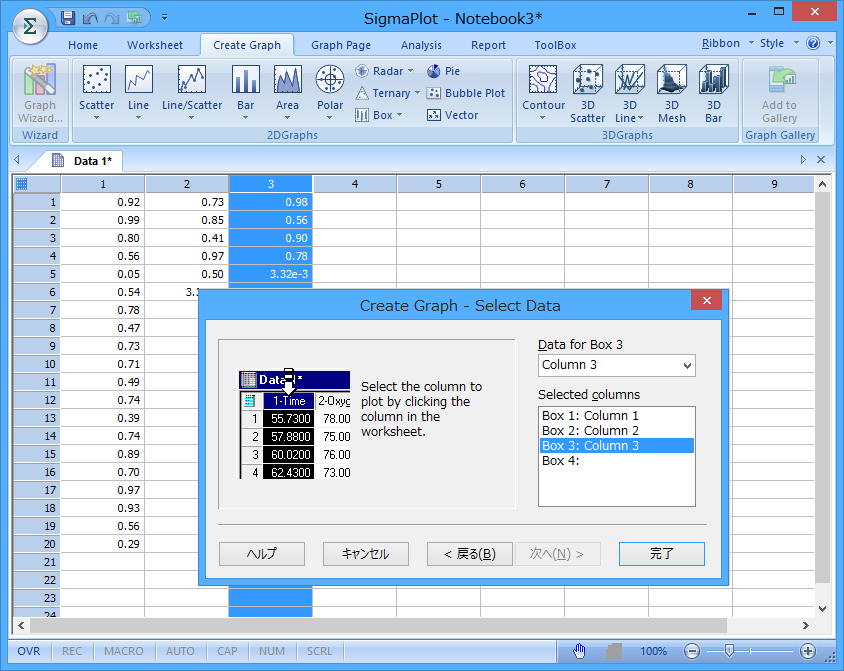
Task: Create a 3D Mesh graph
Action: pyautogui.click(x=672, y=94)
